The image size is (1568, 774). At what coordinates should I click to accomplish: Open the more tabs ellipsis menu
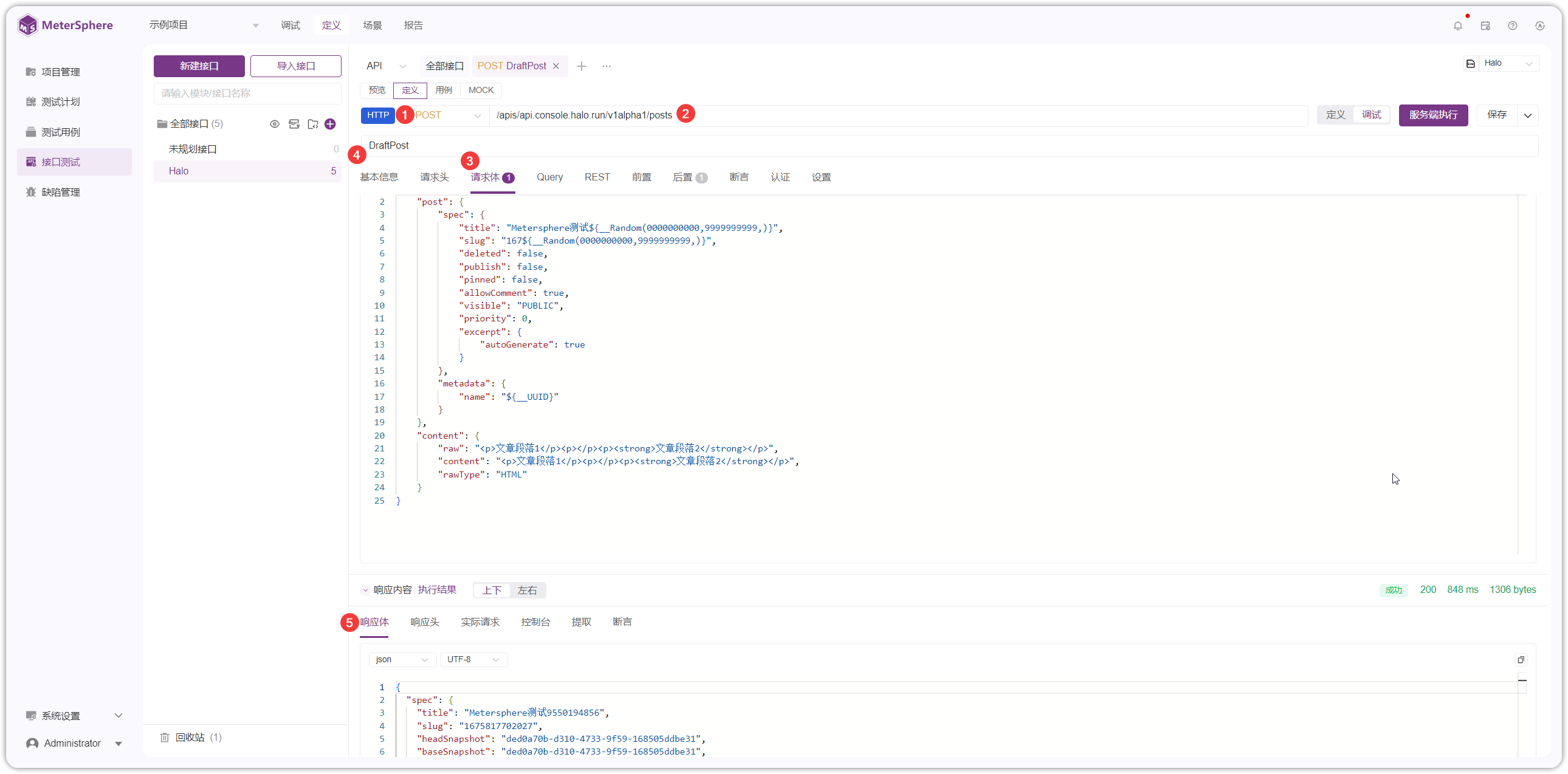coord(607,66)
